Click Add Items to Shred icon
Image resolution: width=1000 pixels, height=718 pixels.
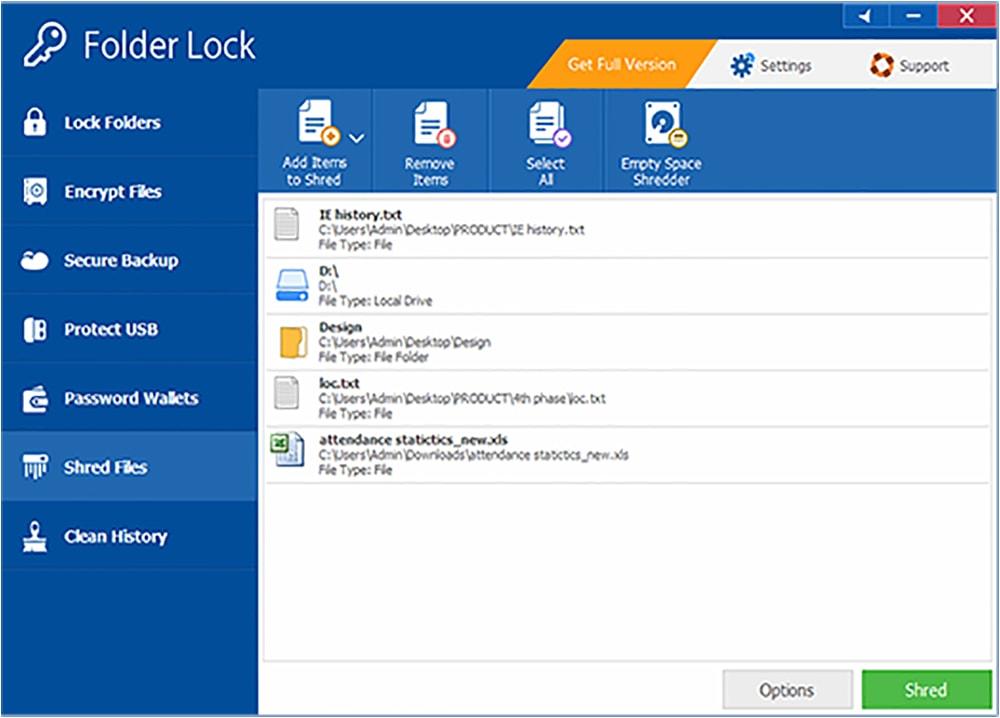point(320,122)
